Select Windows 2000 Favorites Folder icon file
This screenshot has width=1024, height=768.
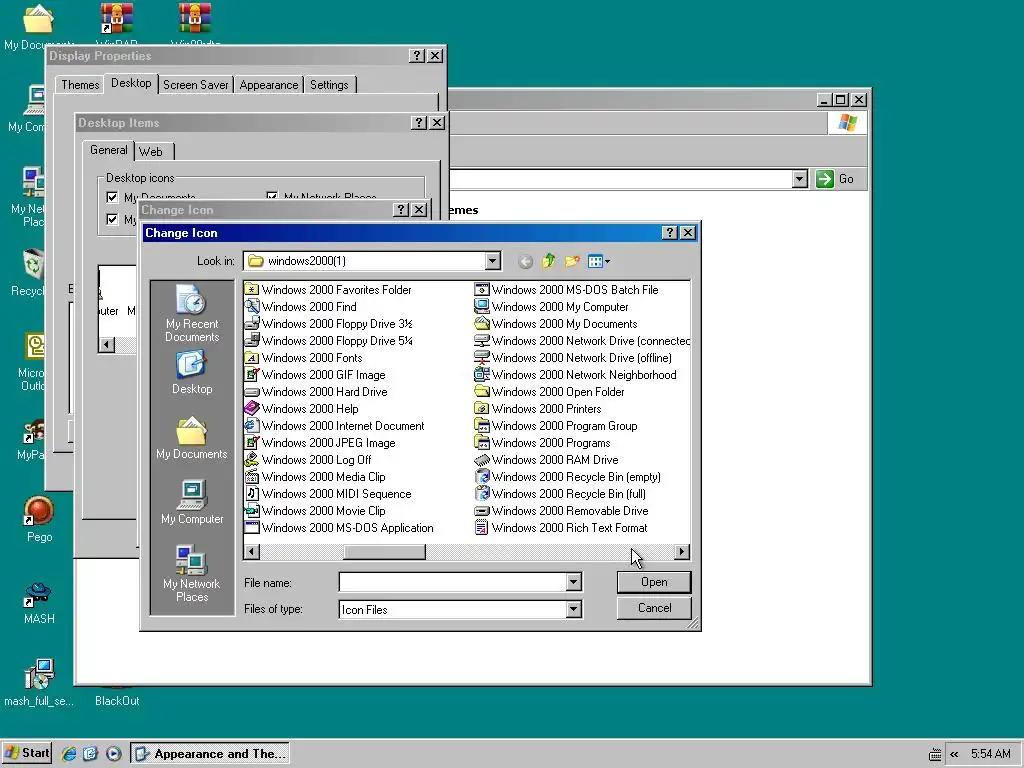[x=328, y=289]
